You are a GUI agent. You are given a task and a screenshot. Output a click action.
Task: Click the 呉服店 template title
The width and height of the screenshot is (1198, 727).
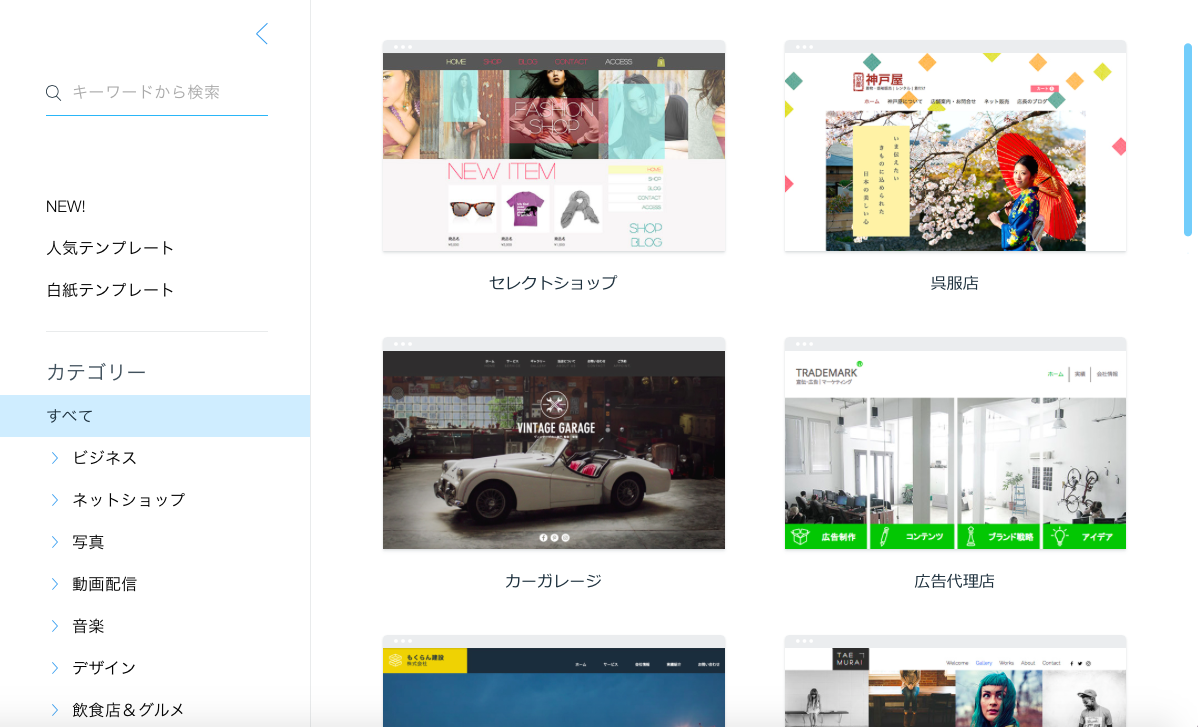click(955, 283)
